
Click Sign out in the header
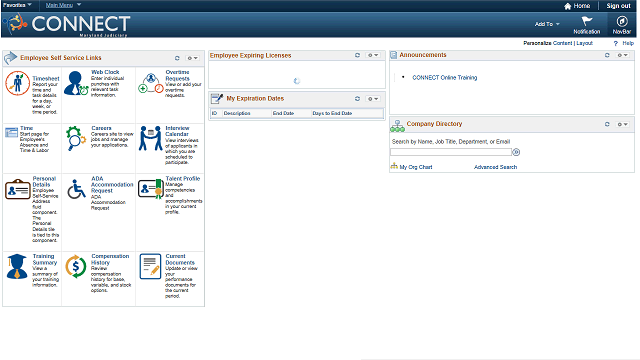(618, 6)
